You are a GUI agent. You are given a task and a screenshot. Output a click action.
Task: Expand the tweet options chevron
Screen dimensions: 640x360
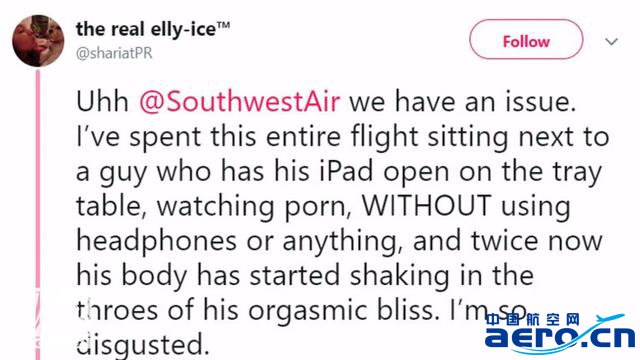click(x=611, y=41)
